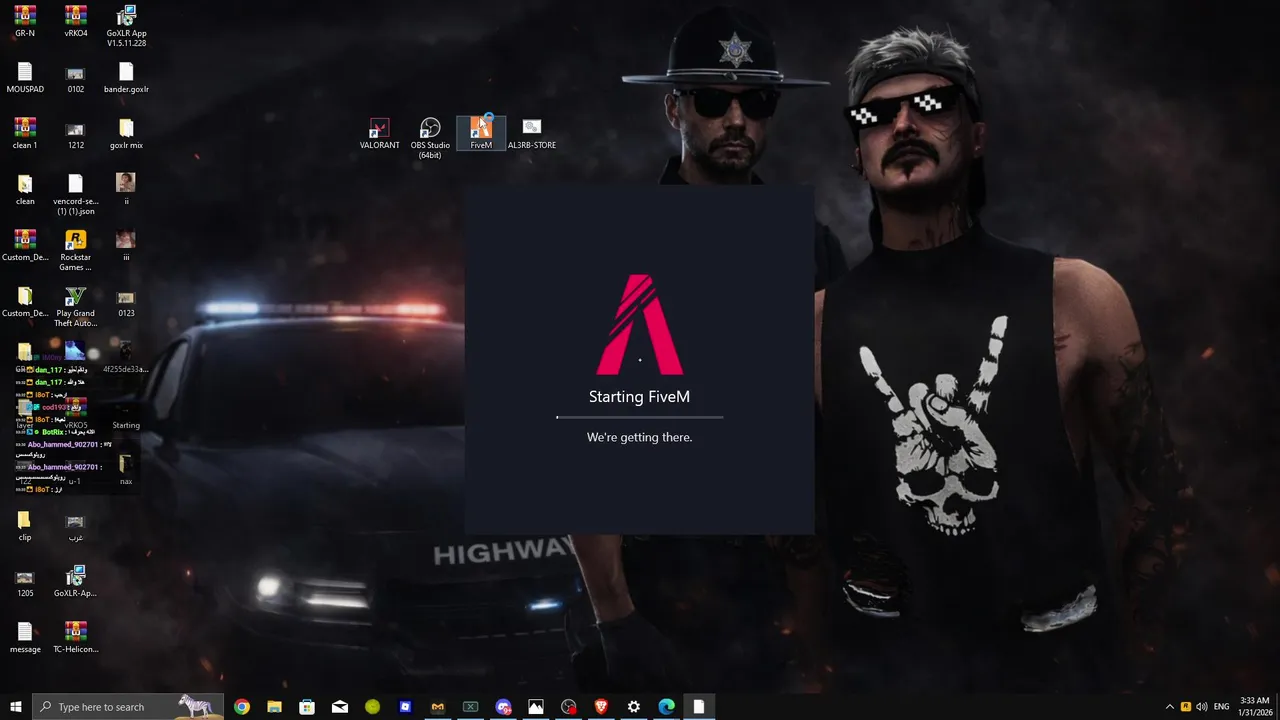The image size is (1280, 720).
Task: Launch the VALORANT desktop shortcut
Action: [x=379, y=134]
